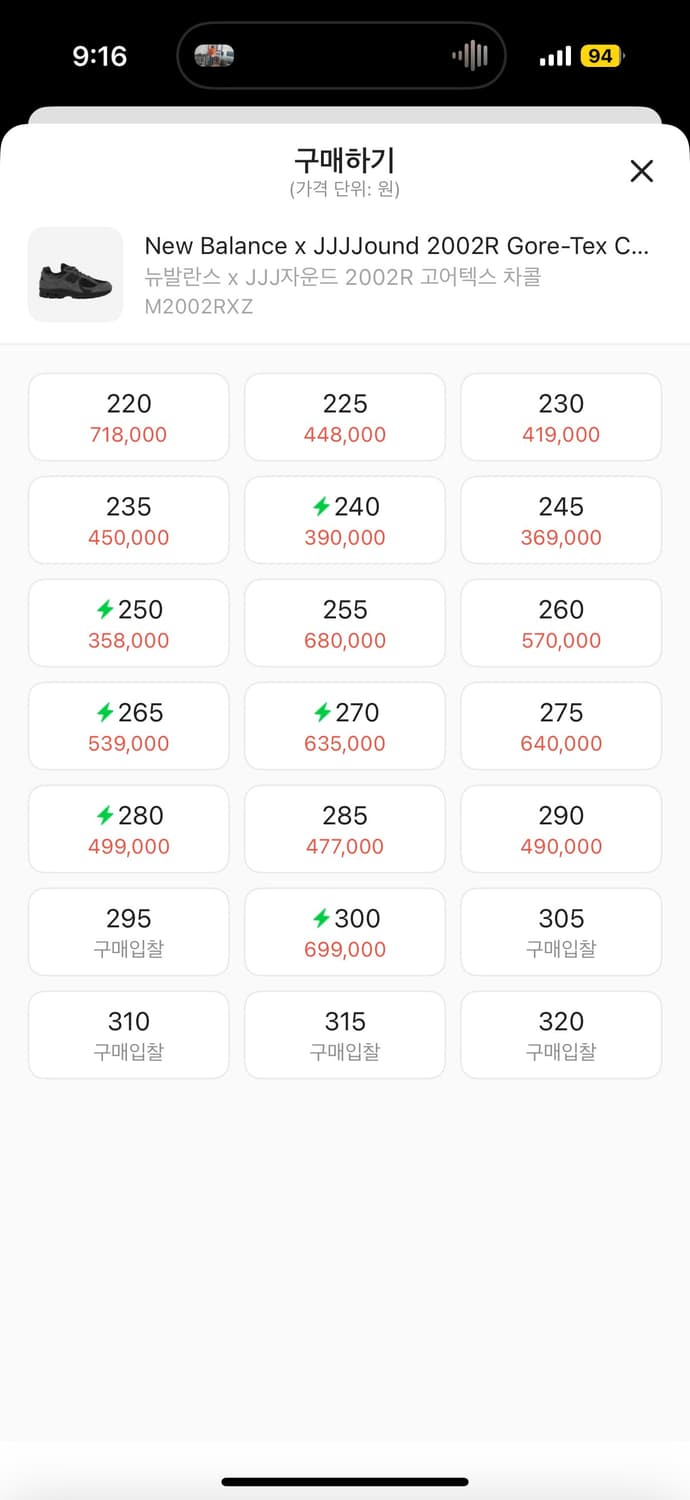690x1500 pixels.
Task: Place a bid on size 295 구매입찰
Action: 129,932
